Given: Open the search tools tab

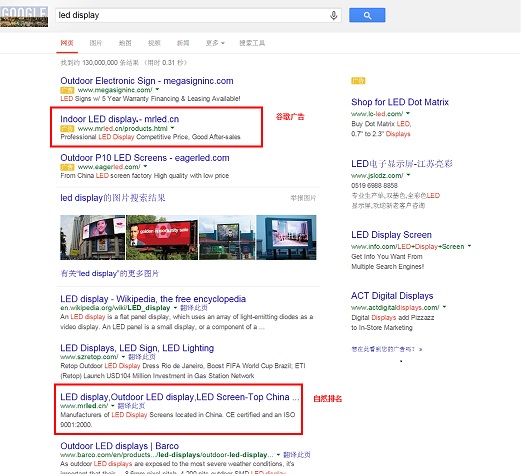Looking at the screenshot, I should 252,43.
